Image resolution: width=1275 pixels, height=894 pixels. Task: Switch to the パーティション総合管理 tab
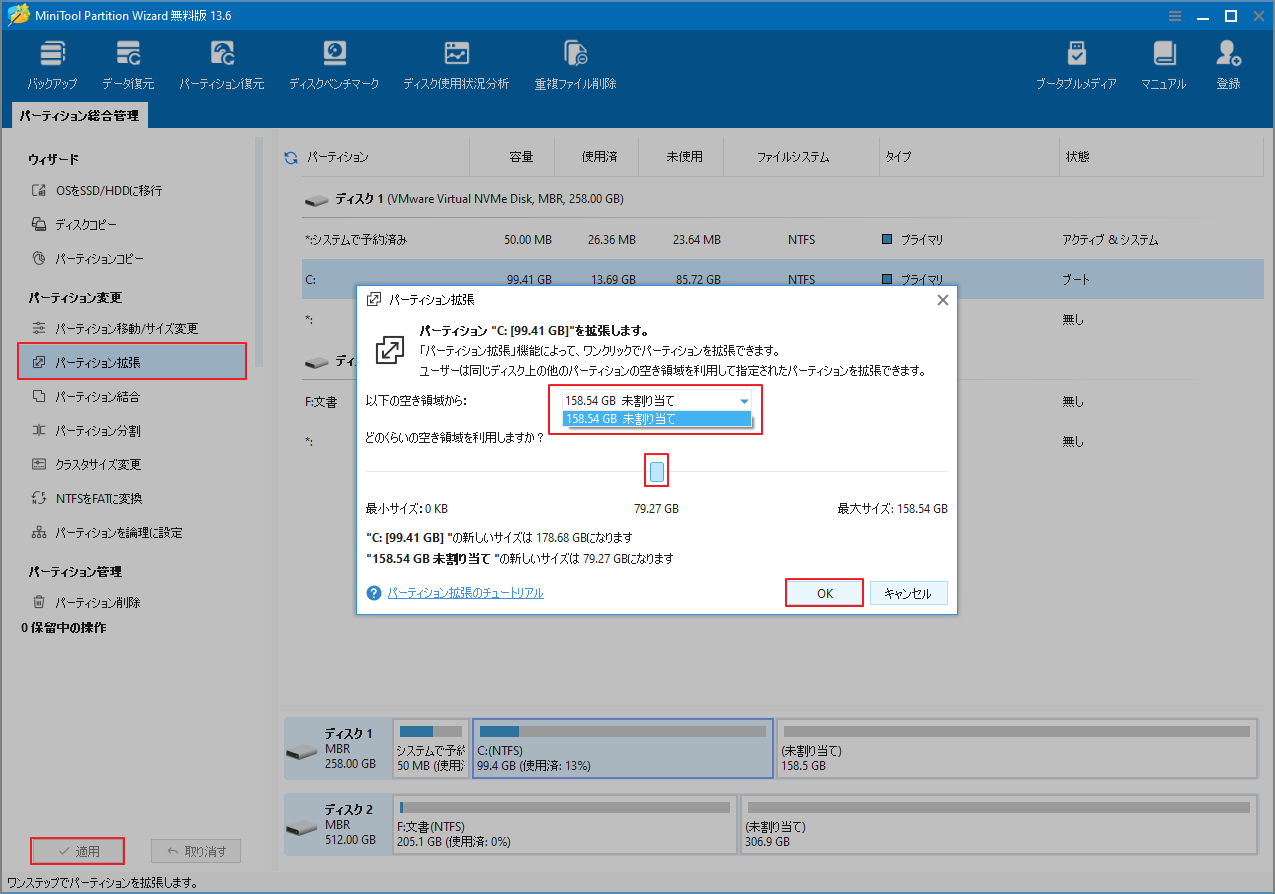tap(80, 116)
